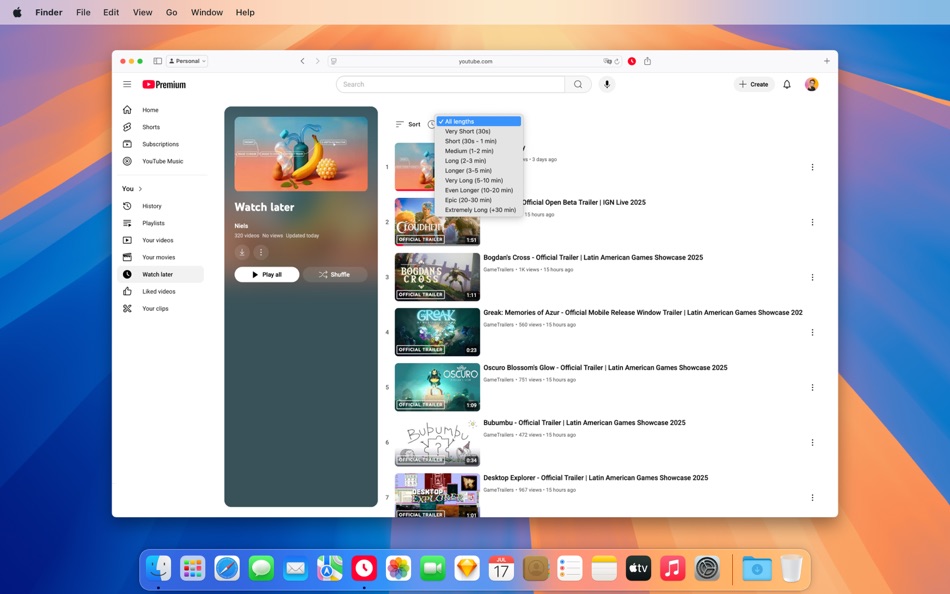Screen dimensions: 950x594
Task: Click the YouTube Premium logo
Action: click(164, 84)
